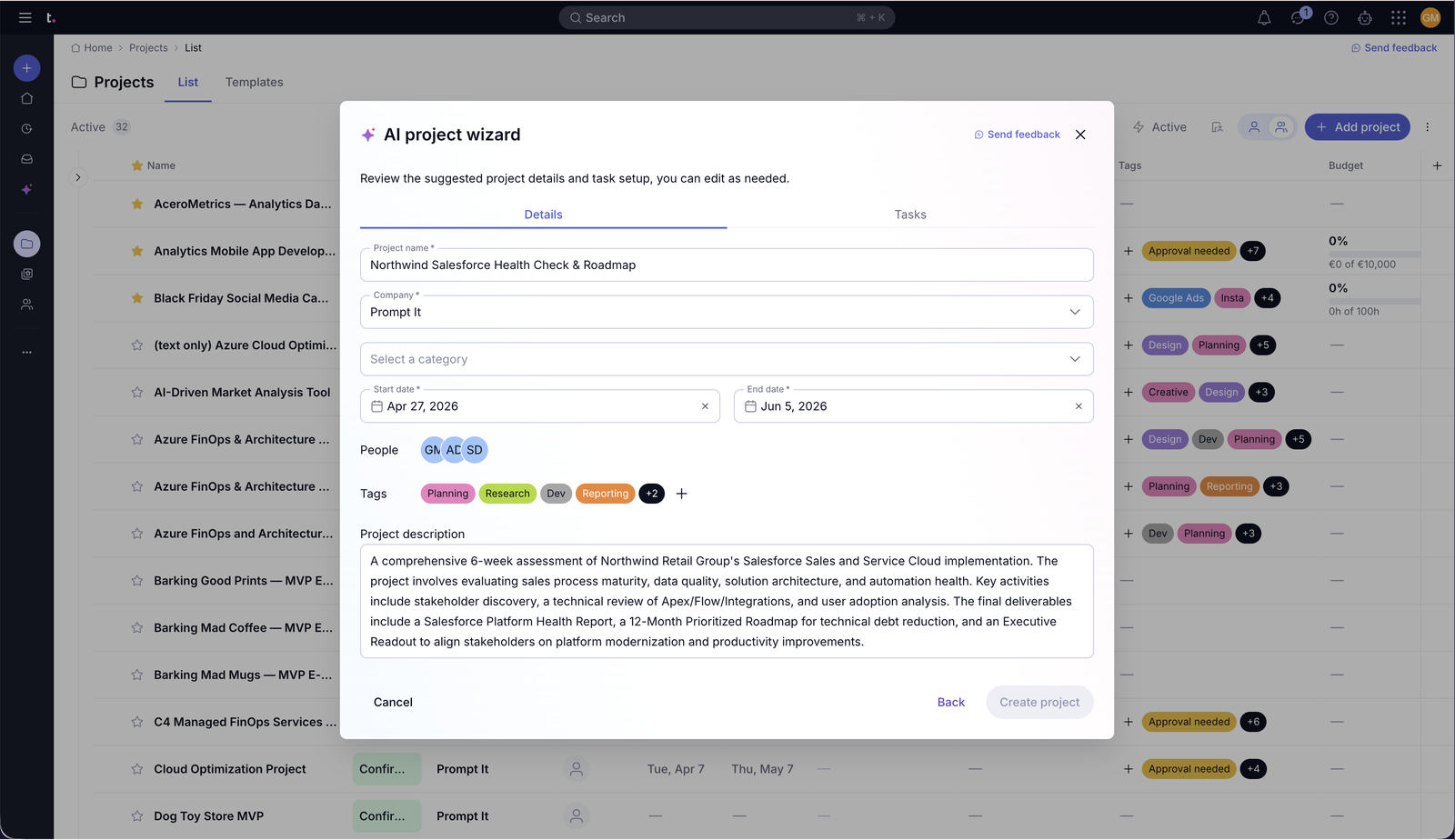Open the Company dropdown
Screen dimensions: 1455x840
pyautogui.click(x=727, y=312)
